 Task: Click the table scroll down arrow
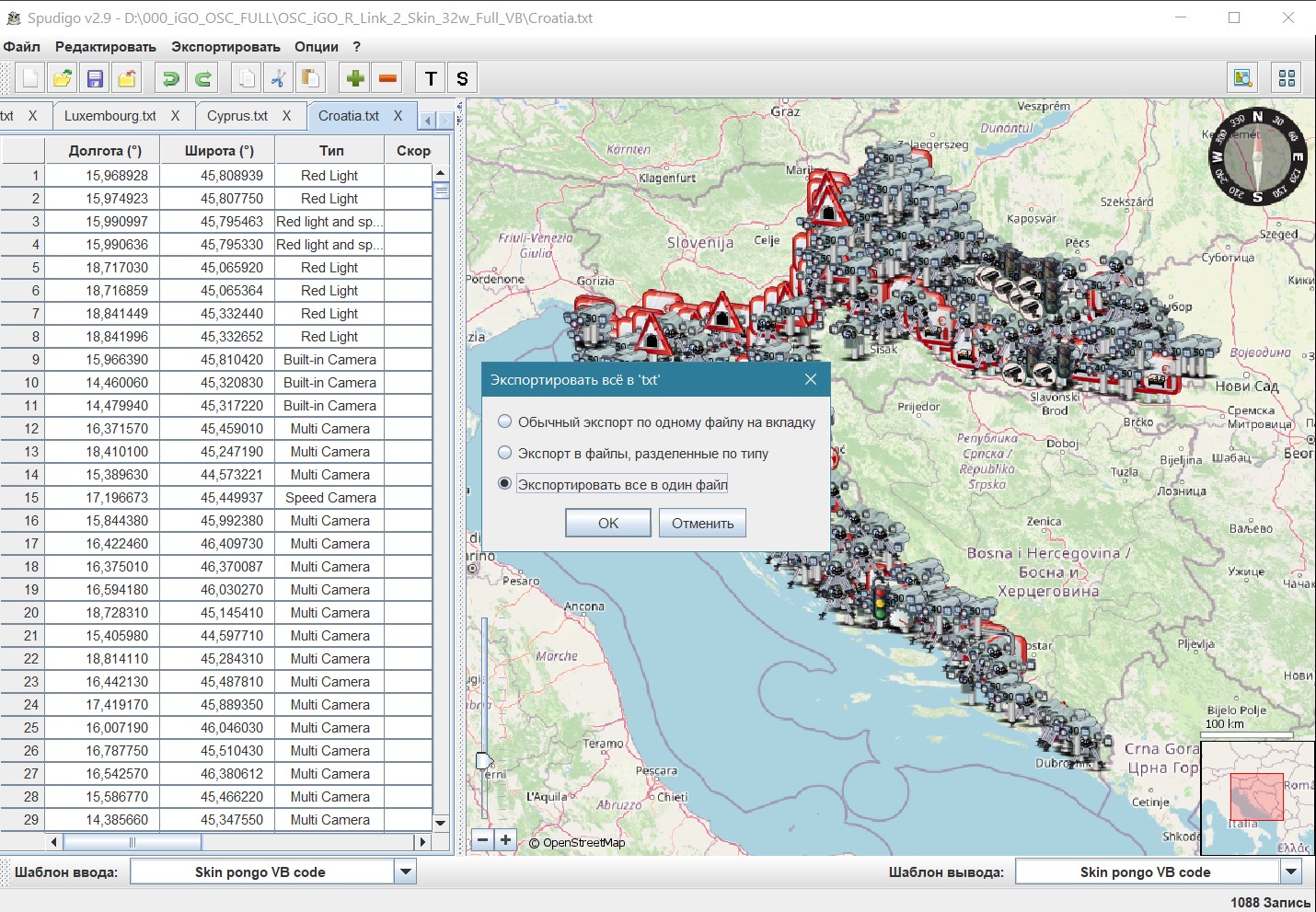click(x=440, y=823)
